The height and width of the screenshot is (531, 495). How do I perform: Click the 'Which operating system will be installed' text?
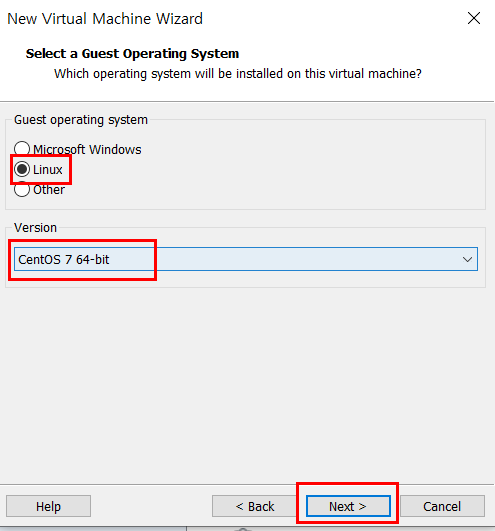238,73
